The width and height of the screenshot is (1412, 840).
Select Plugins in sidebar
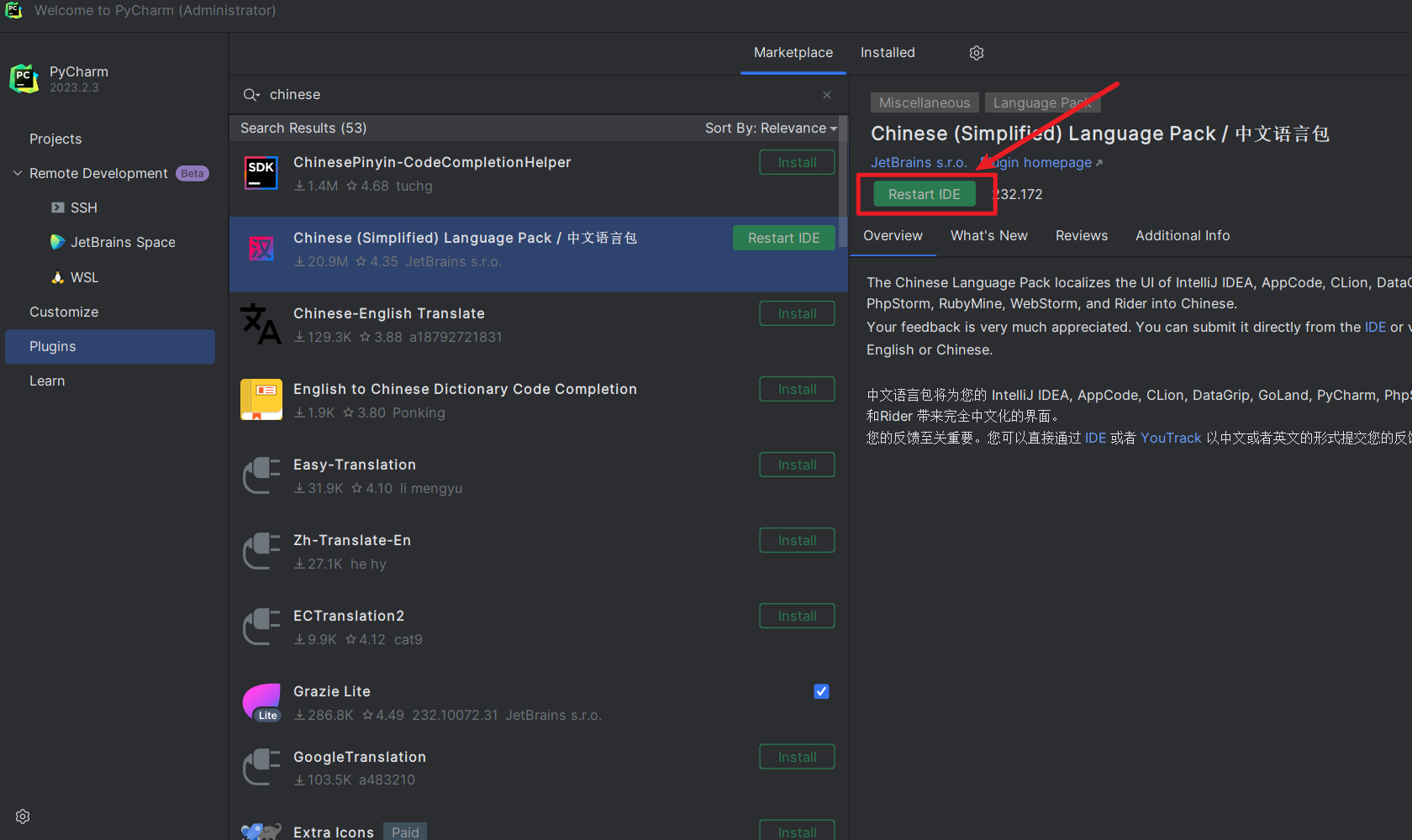(110, 346)
